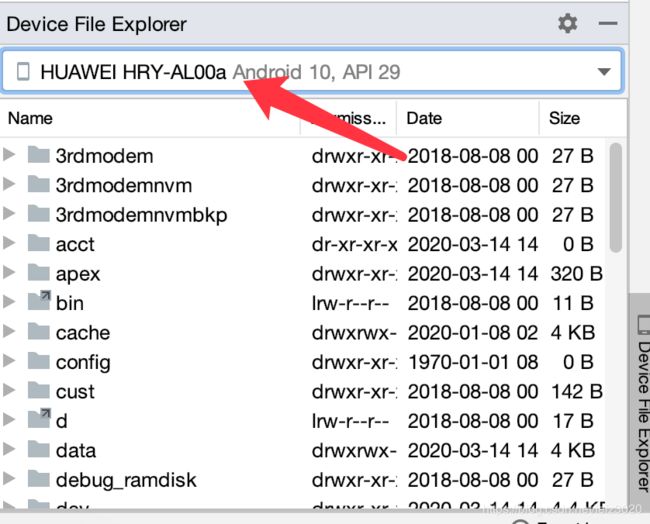Viewport: 650px width, 524px height.
Task: Click the cache folder icon
Action: tap(39, 331)
